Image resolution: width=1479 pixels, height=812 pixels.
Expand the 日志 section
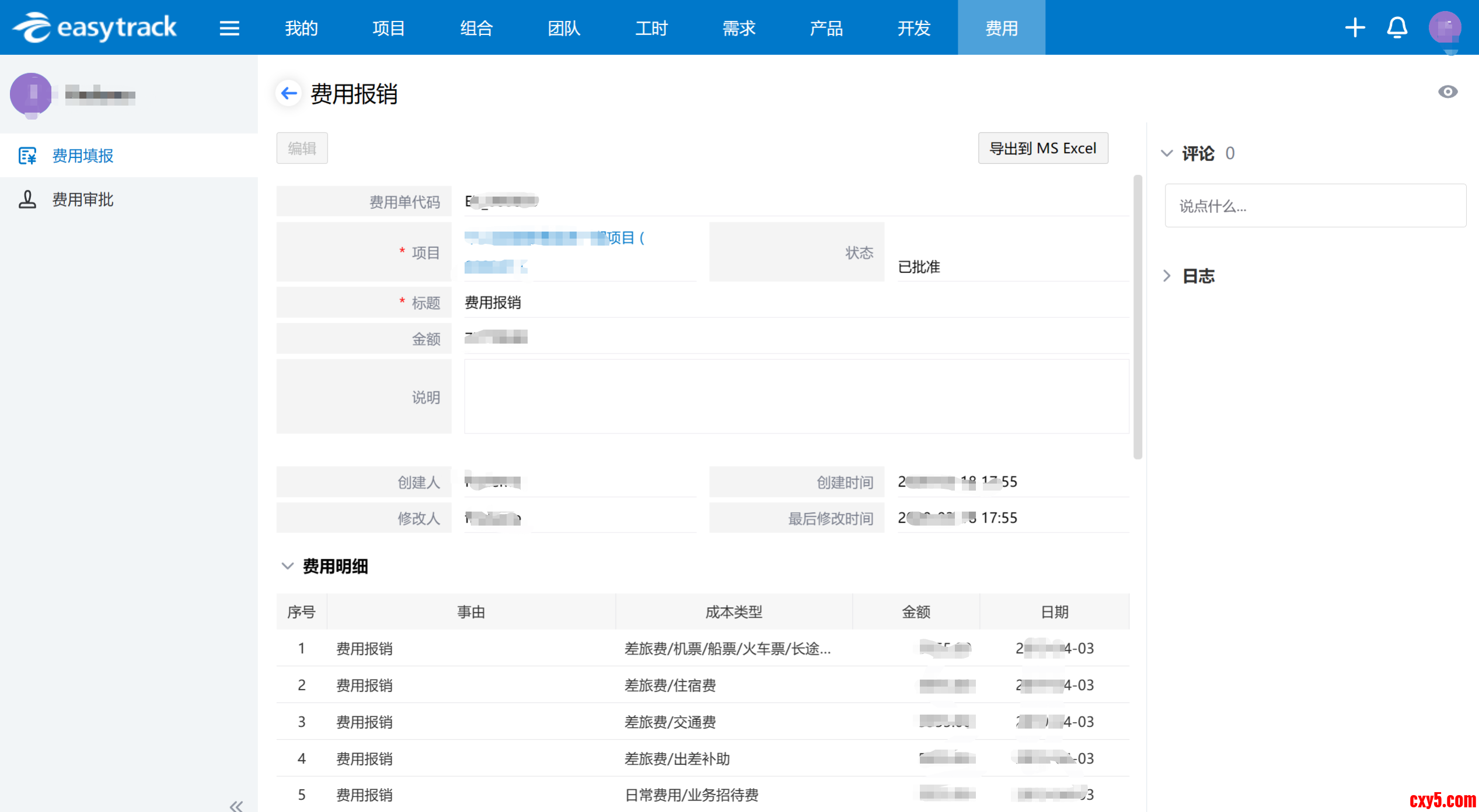1167,276
